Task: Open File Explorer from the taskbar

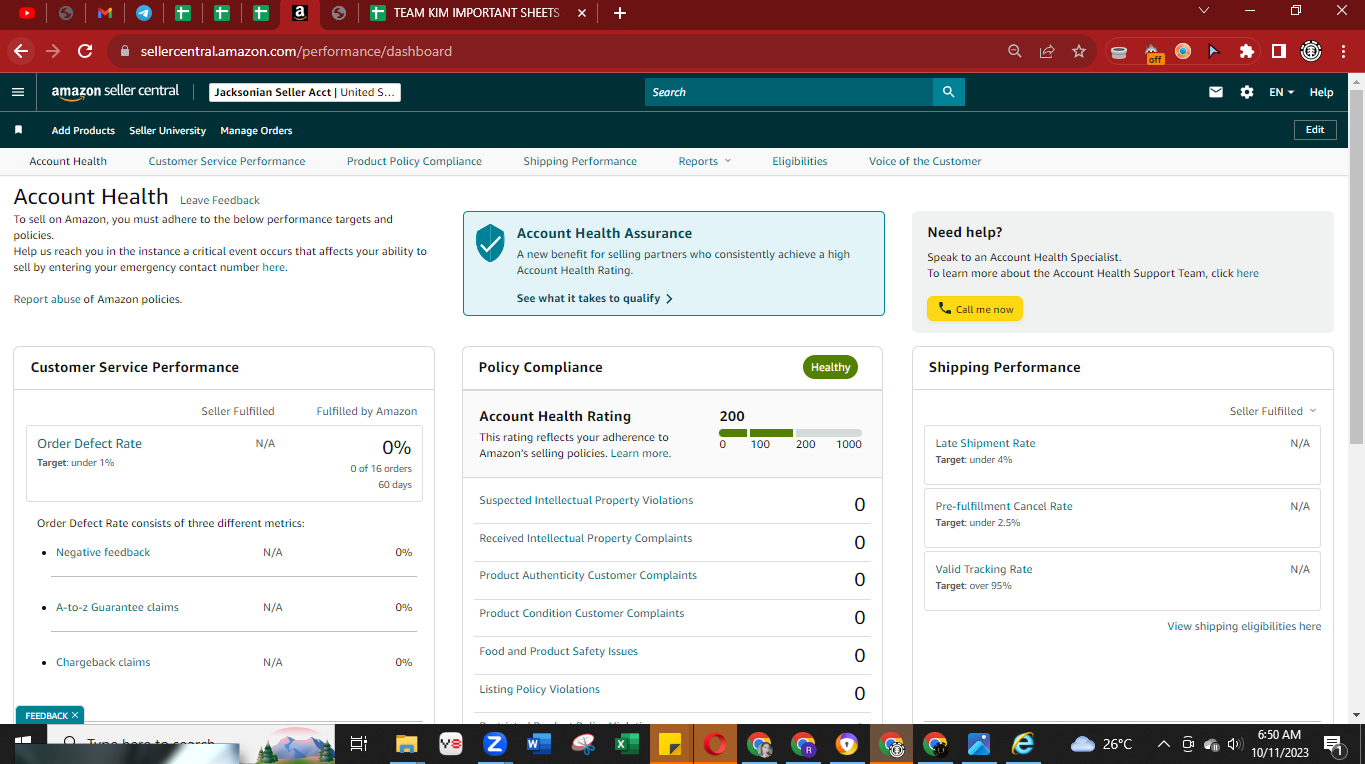Action: pos(406,744)
